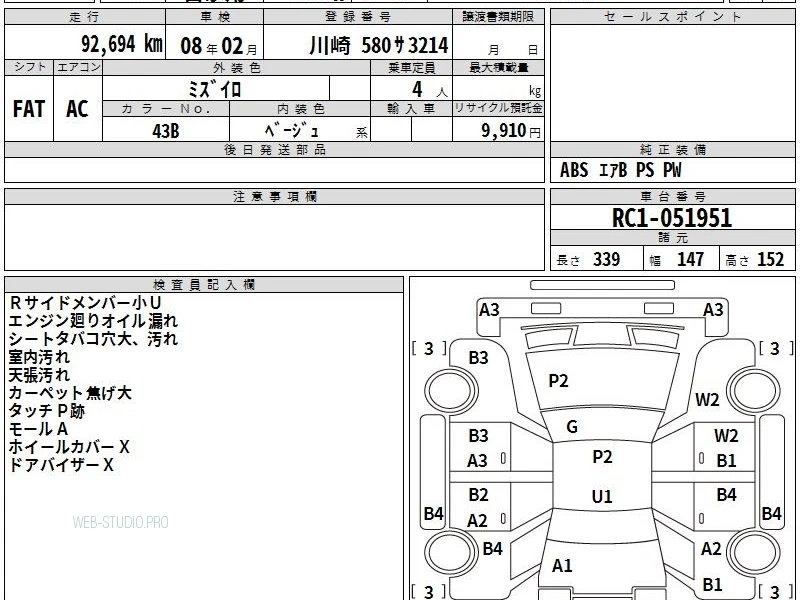Viewport: 800px width, 600px height.
Task: Select the シフト header cell
Action: point(29,67)
